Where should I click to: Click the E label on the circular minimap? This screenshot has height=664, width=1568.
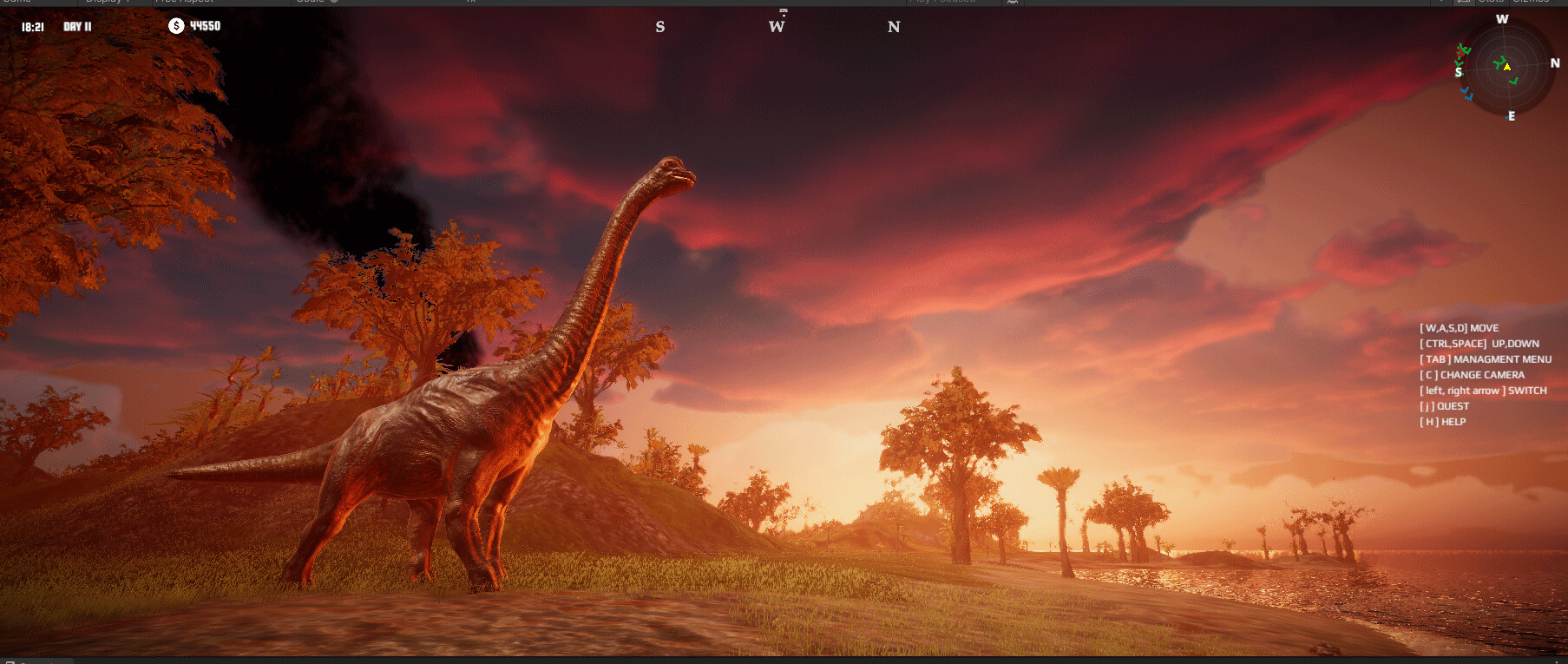pos(1511,116)
